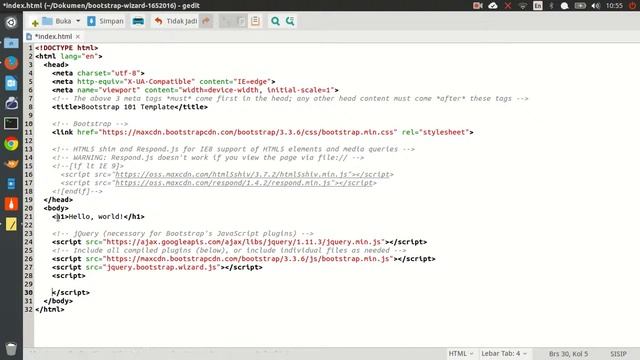Create a new document with plus icon
640x360 pixels.
tap(35, 22)
